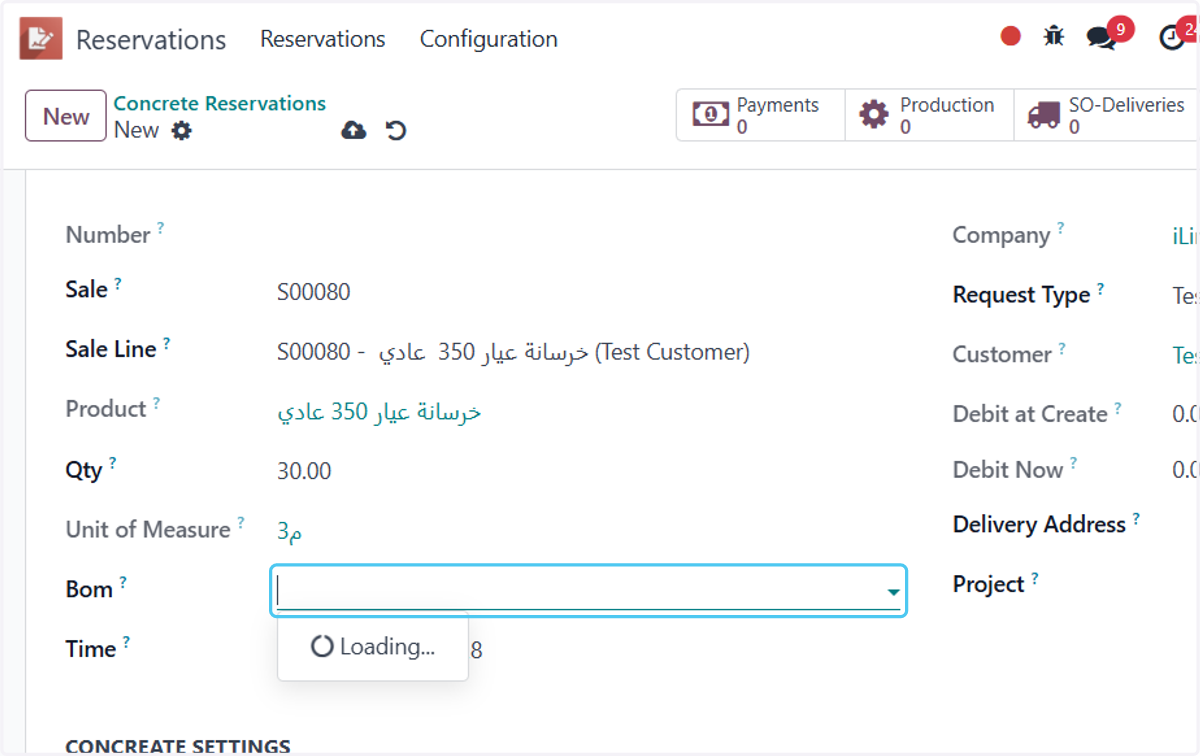Open the chat messages icon with badge
Screen dimensions: 1200x756
pyautogui.click(x=1102, y=38)
